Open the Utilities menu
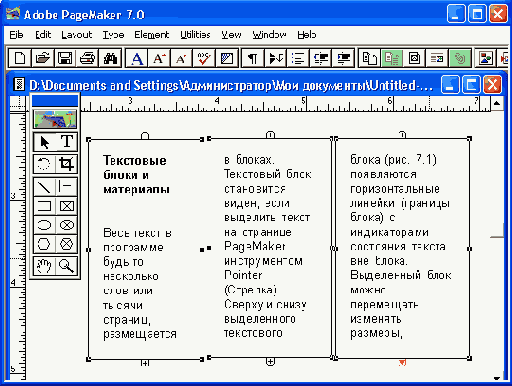Image resolution: width=512 pixels, height=386 pixels. tap(195, 35)
